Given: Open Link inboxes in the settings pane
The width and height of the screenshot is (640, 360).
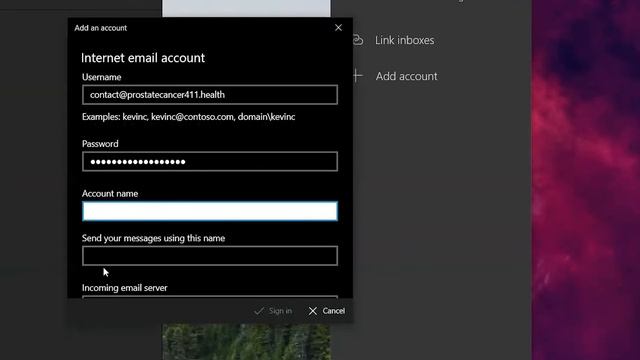Looking at the screenshot, I should pos(404,40).
